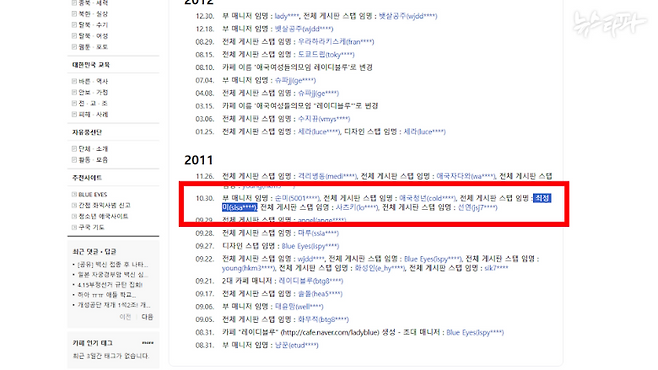
Task: Open Blue Eyes(lspy****) link in 09.27 entry
Action: point(310,246)
